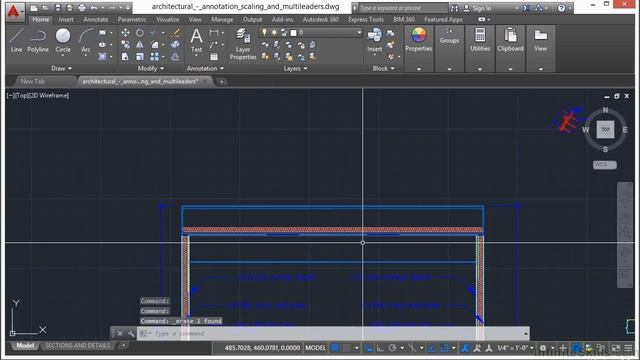The image size is (640, 360).
Task: Click the Explode tool icon
Action: [x=176, y=44]
